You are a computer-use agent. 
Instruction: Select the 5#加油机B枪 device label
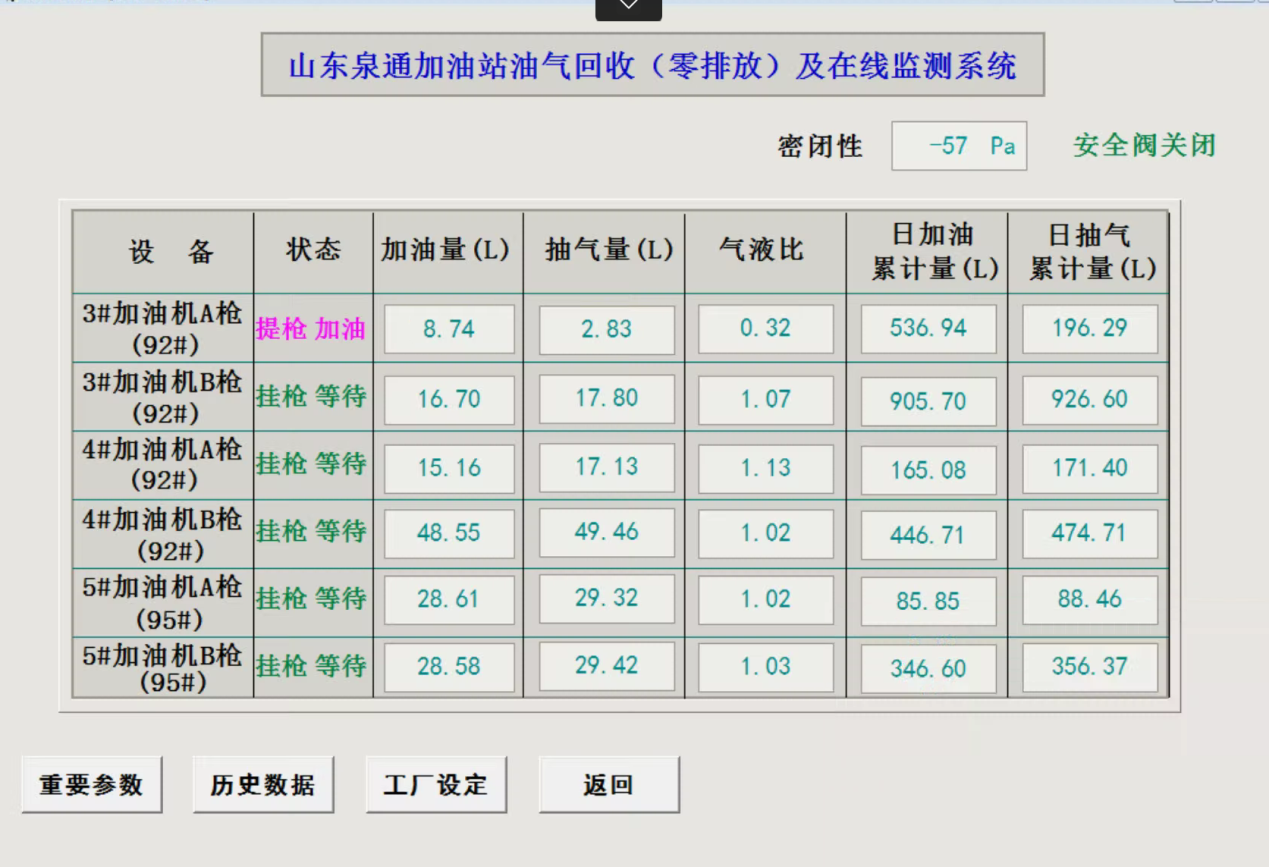160,666
